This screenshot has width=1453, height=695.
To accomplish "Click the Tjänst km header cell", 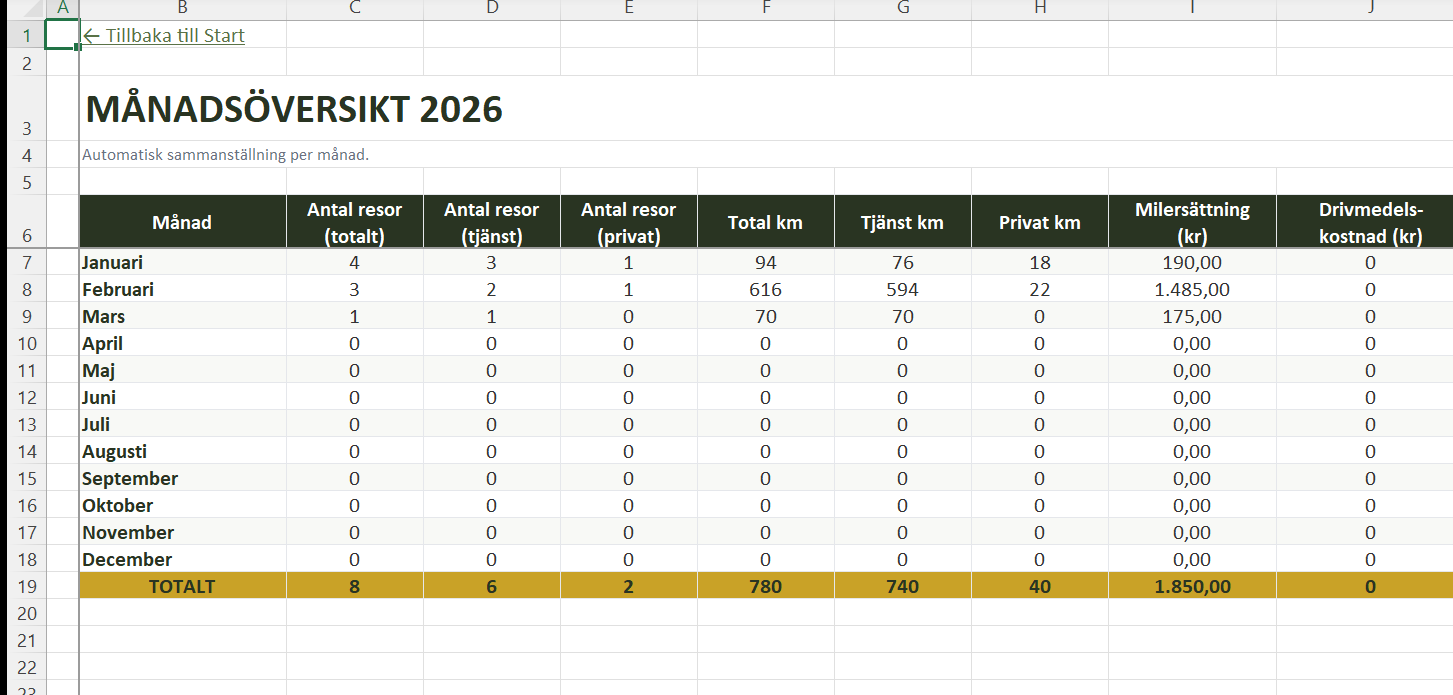I will (902, 222).
